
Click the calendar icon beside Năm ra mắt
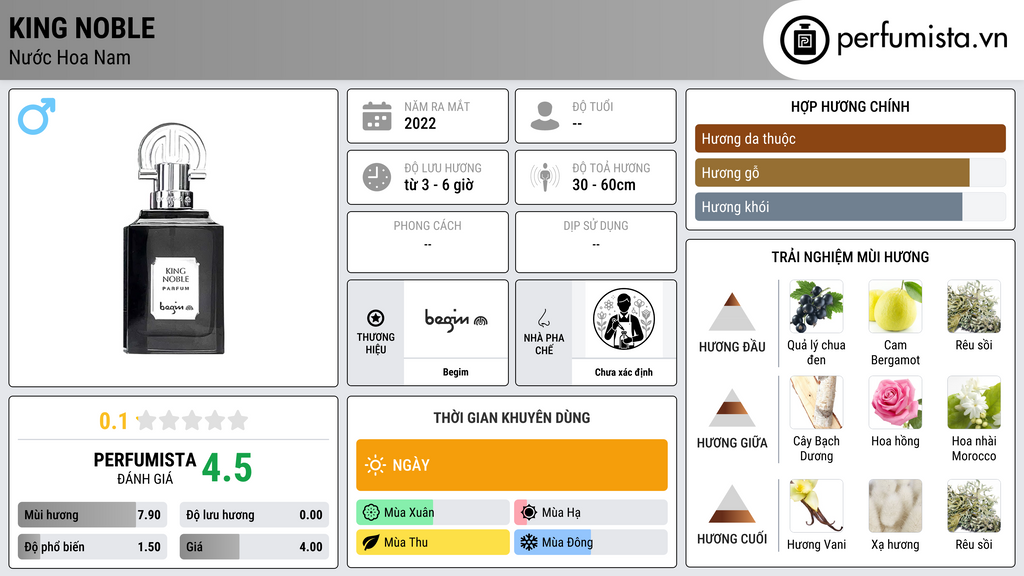[377, 116]
